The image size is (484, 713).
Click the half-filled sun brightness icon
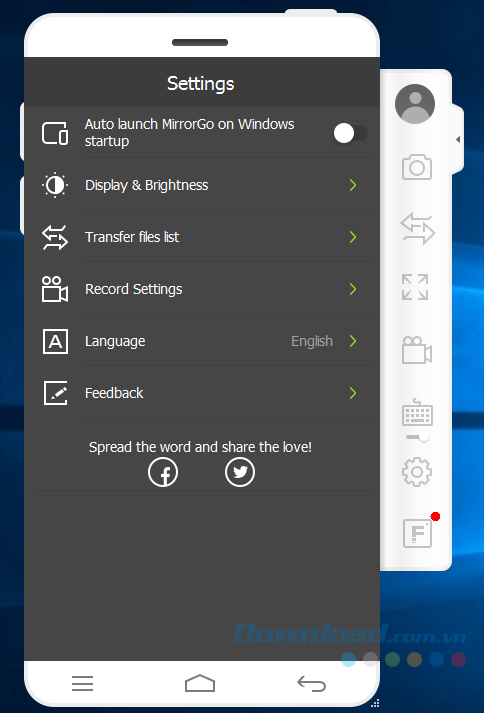pos(55,185)
